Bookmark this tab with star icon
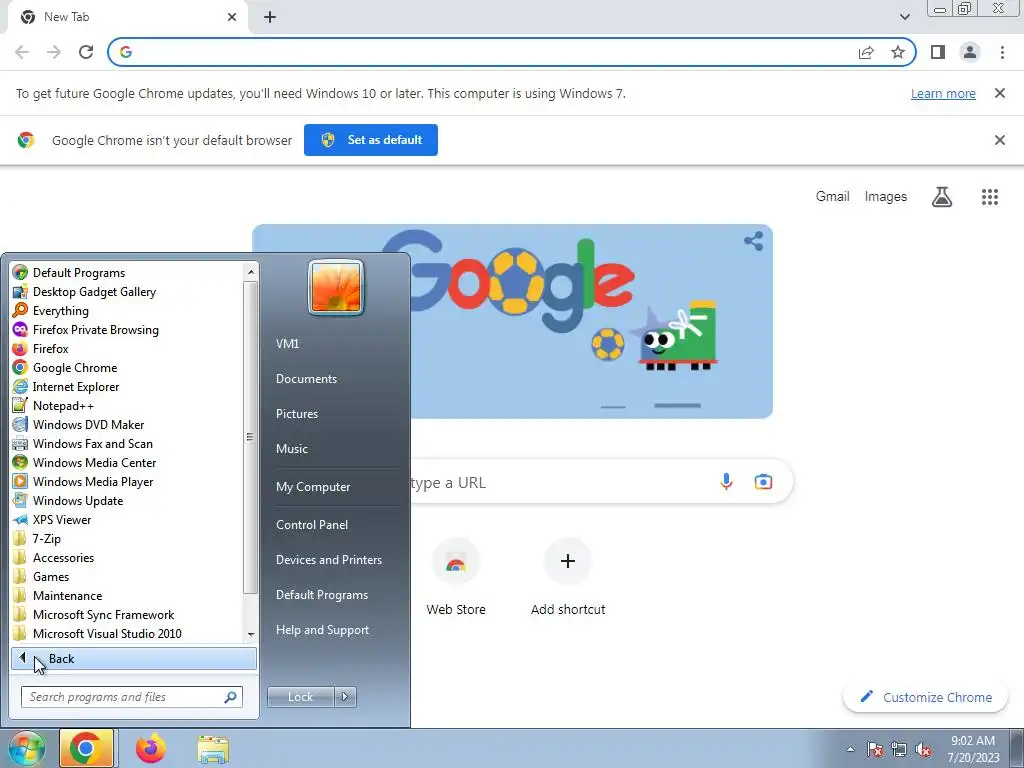1024x768 pixels. (898, 52)
